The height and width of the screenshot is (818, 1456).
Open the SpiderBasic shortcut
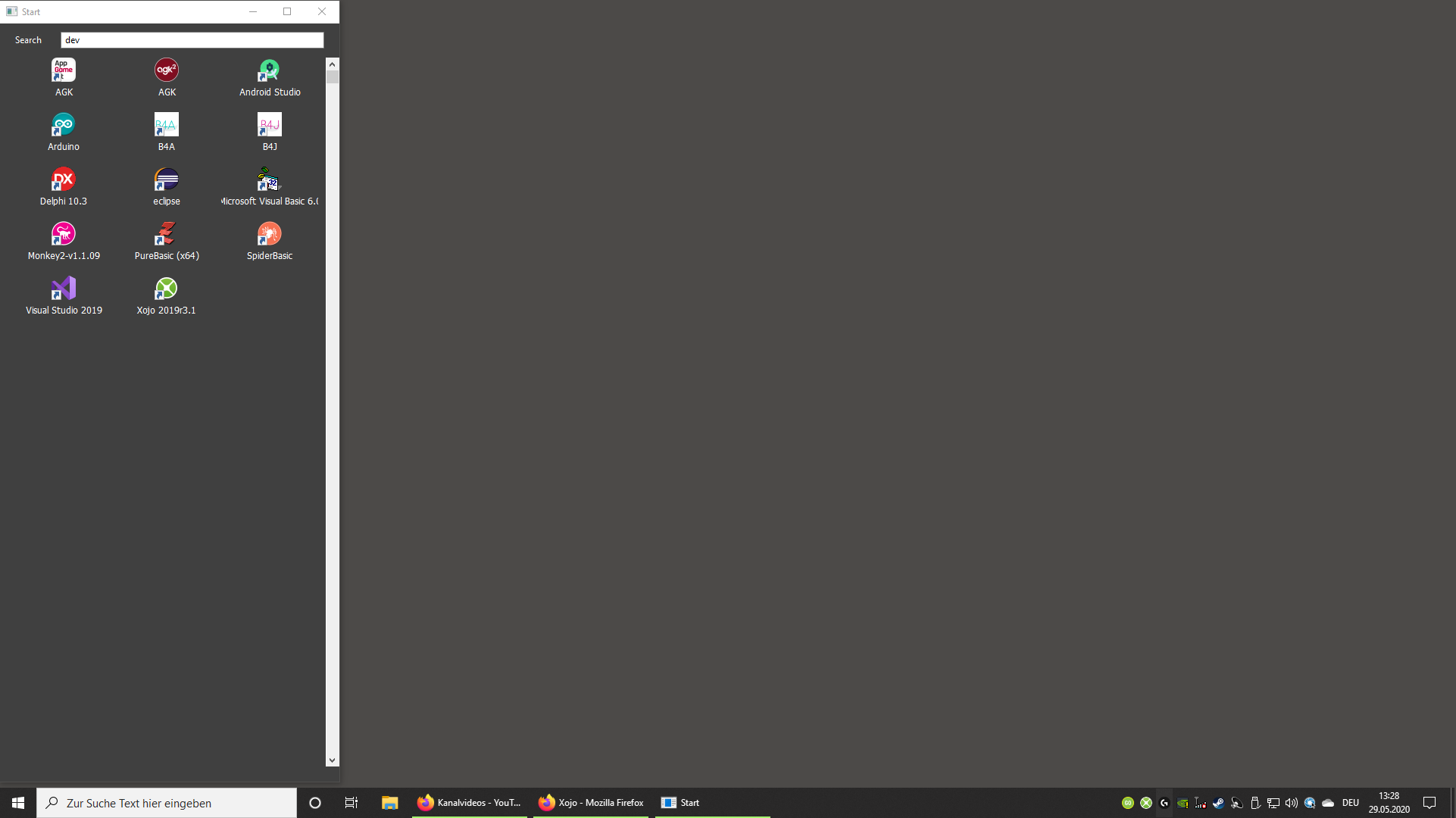pyautogui.click(x=270, y=241)
